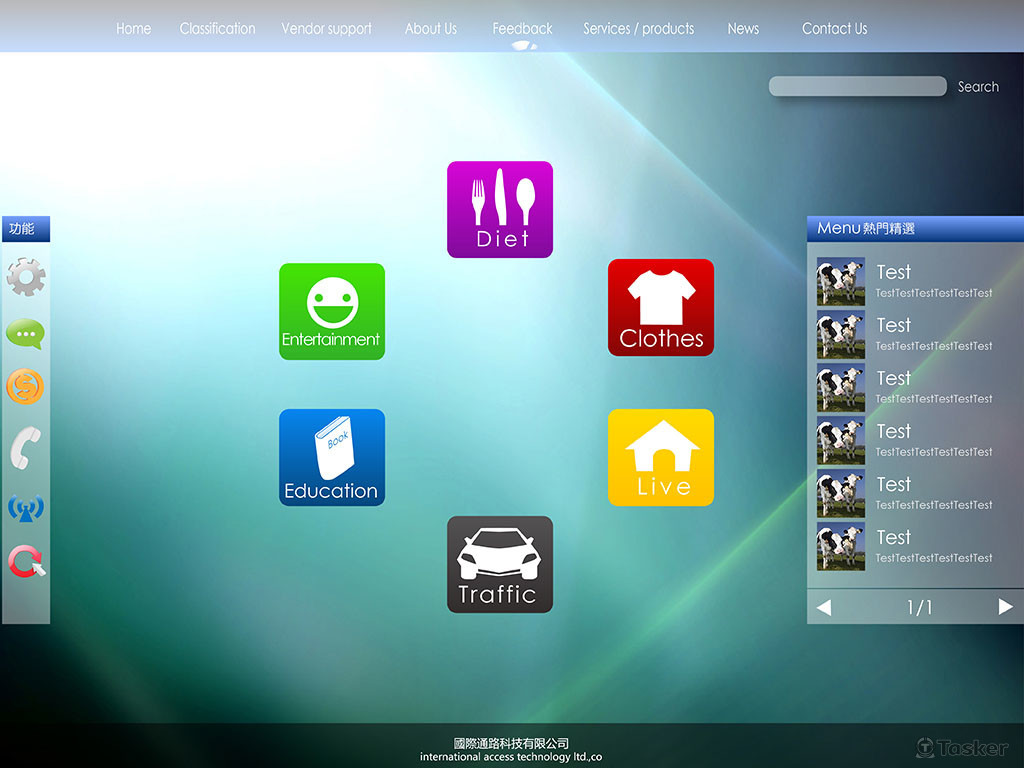Viewport: 1024px width, 768px height.
Task: Select the Clothes shirt tile
Action: (660, 307)
